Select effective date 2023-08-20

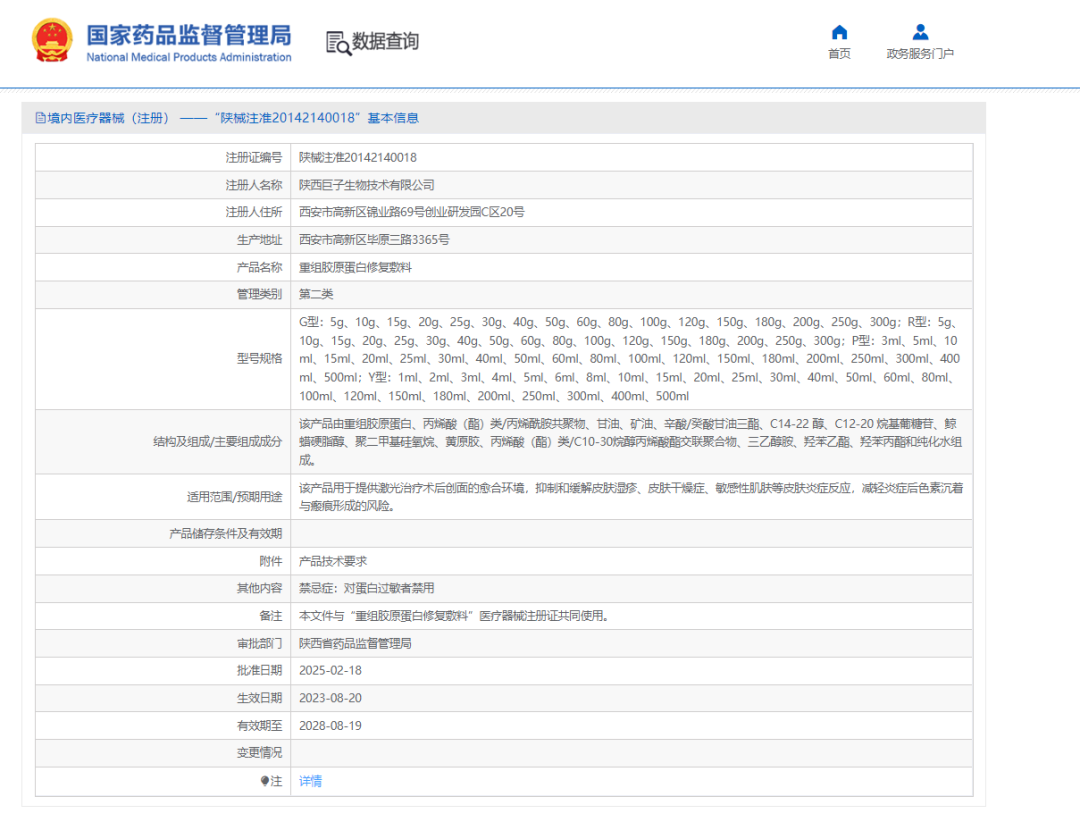pyautogui.click(x=330, y=698)
